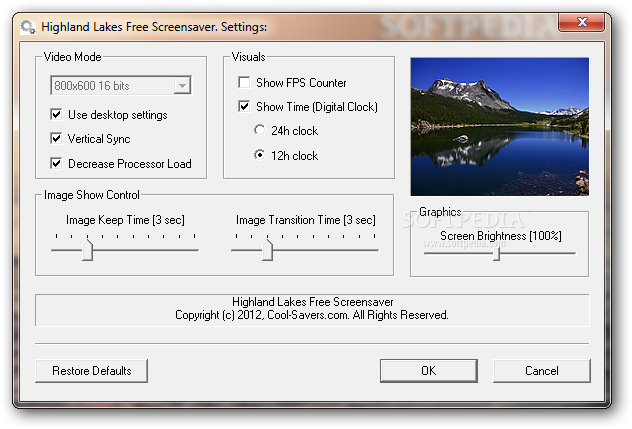Click the Image Keep Time [3 sec] label

125,220
